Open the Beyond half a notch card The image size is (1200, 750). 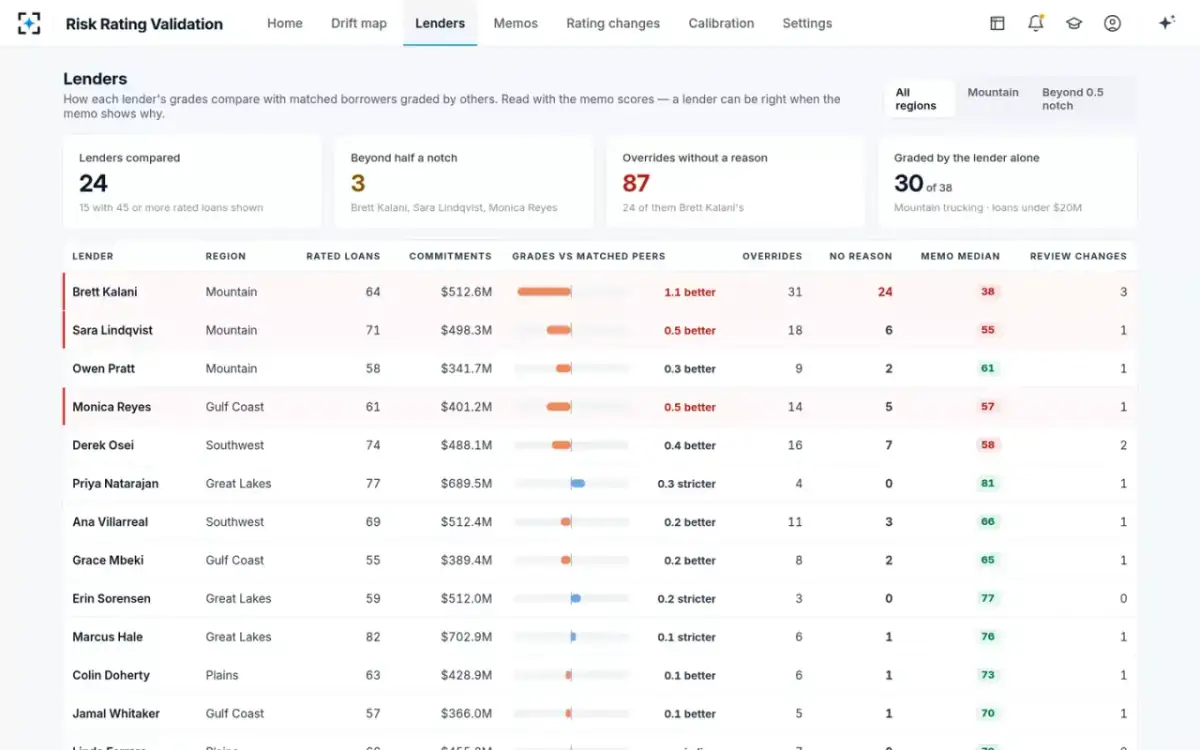[465, 182]
